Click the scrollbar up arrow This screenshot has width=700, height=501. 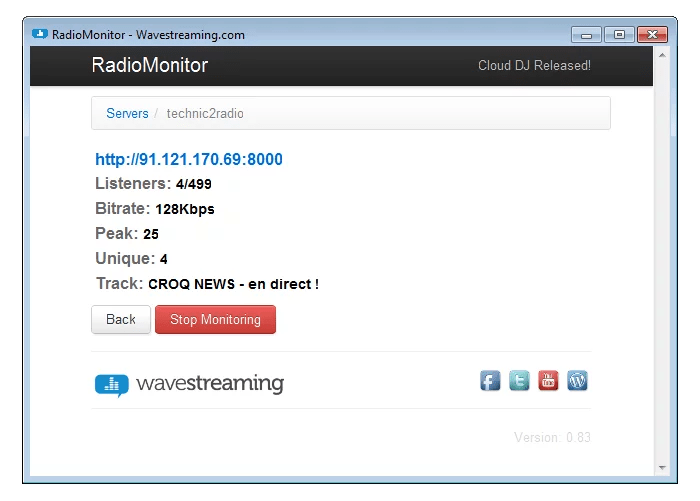pos(661,53)
